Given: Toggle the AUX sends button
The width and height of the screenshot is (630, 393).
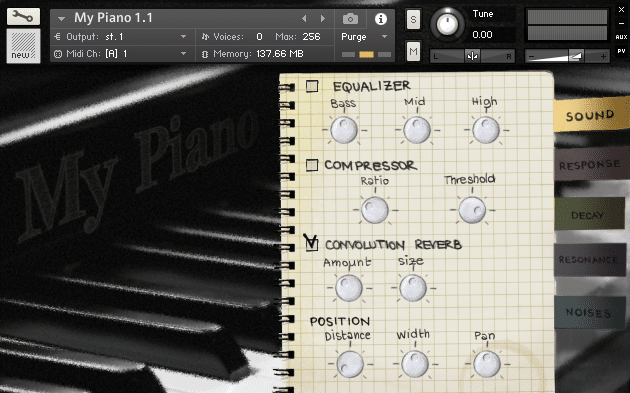Looking at the screenshot, I should (621, 37).
